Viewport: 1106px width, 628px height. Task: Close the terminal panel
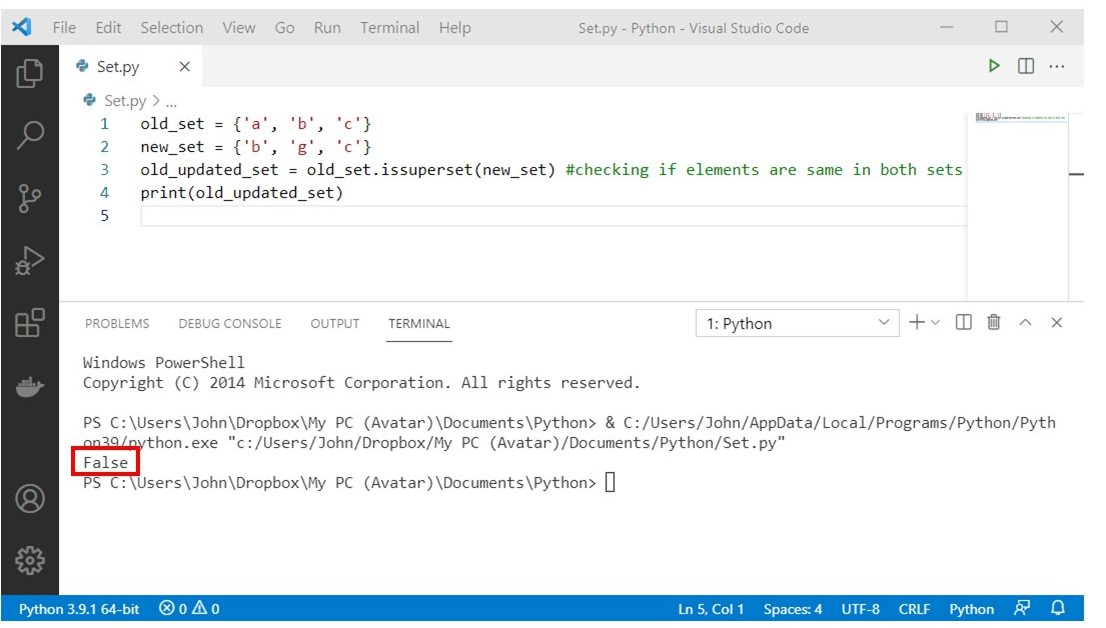pyautogui.click(x=1056, y=322)
